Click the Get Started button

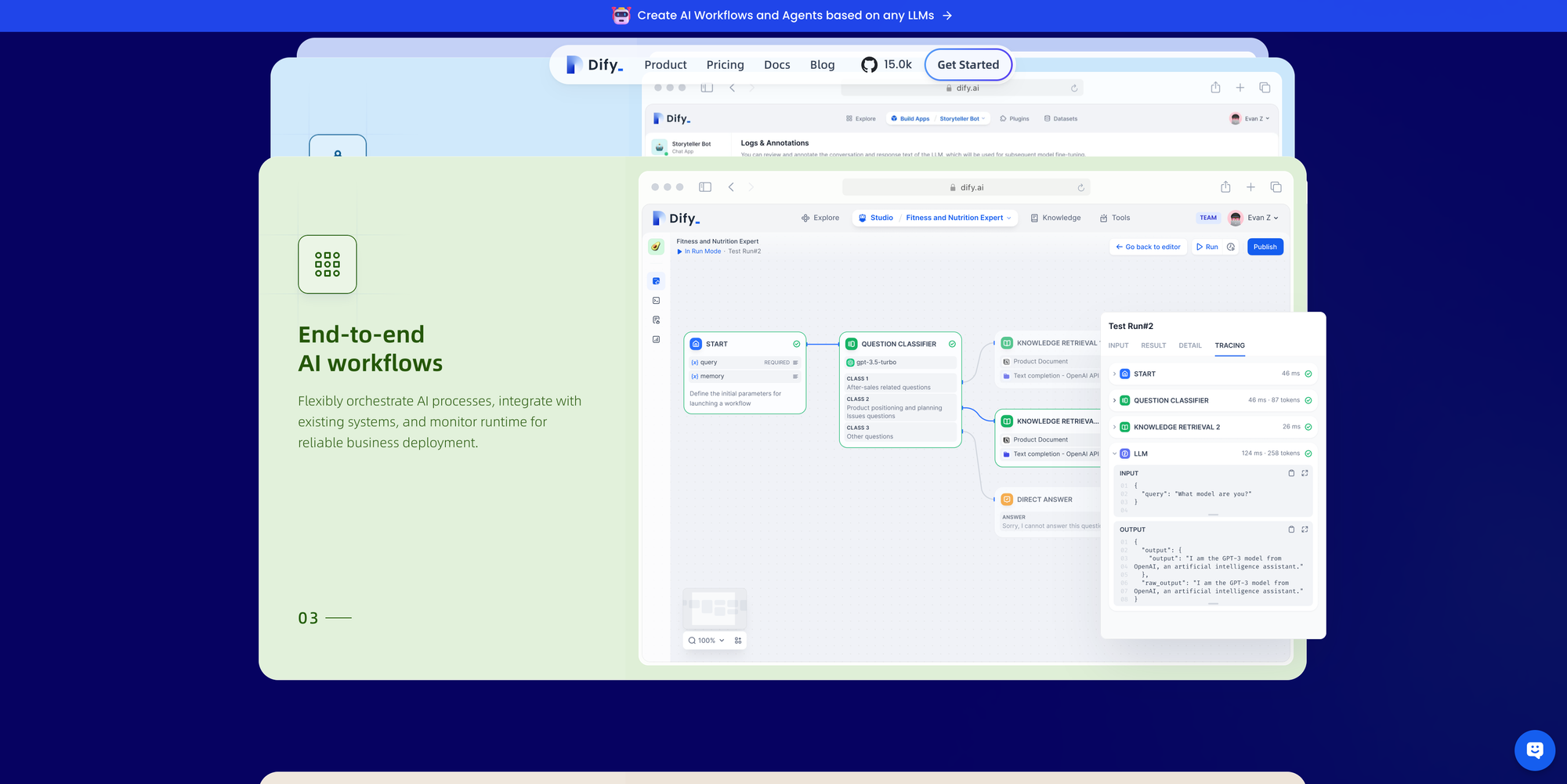[x=968, y=65]
